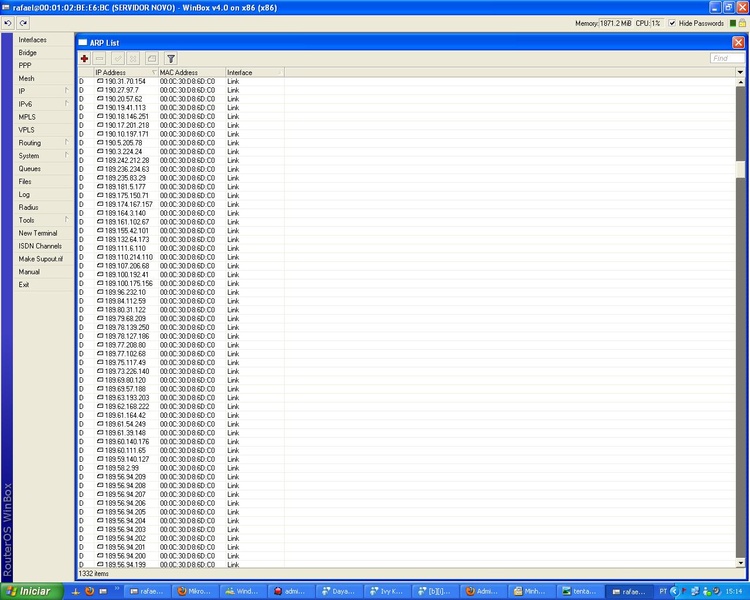Click the Remove (minus) toolbar icon
This screenshot has height=600, width=750.
point(99,58)
